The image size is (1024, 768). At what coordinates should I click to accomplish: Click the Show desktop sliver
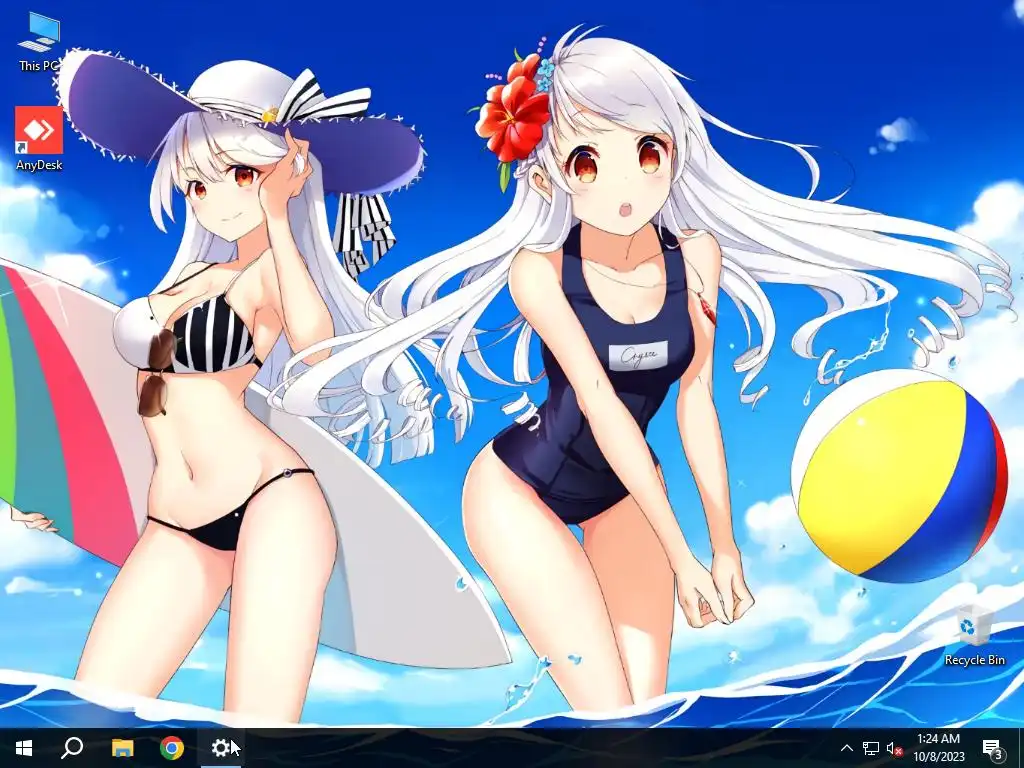[1021, 748]
